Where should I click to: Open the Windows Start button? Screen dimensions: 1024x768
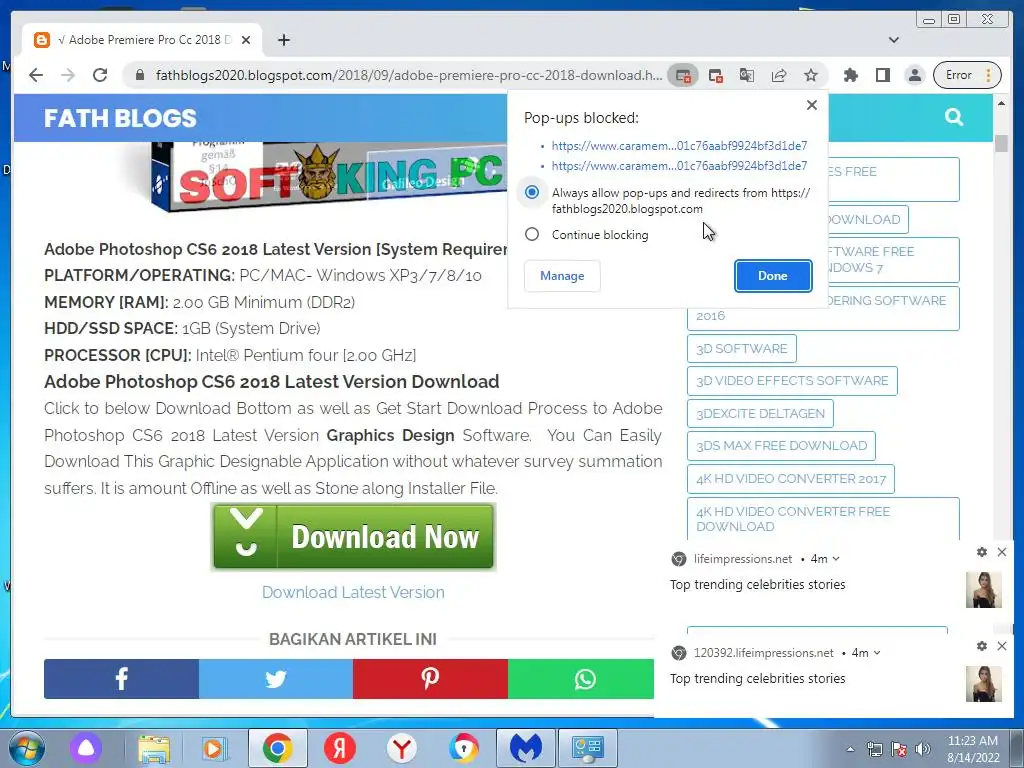click(26, 748)
